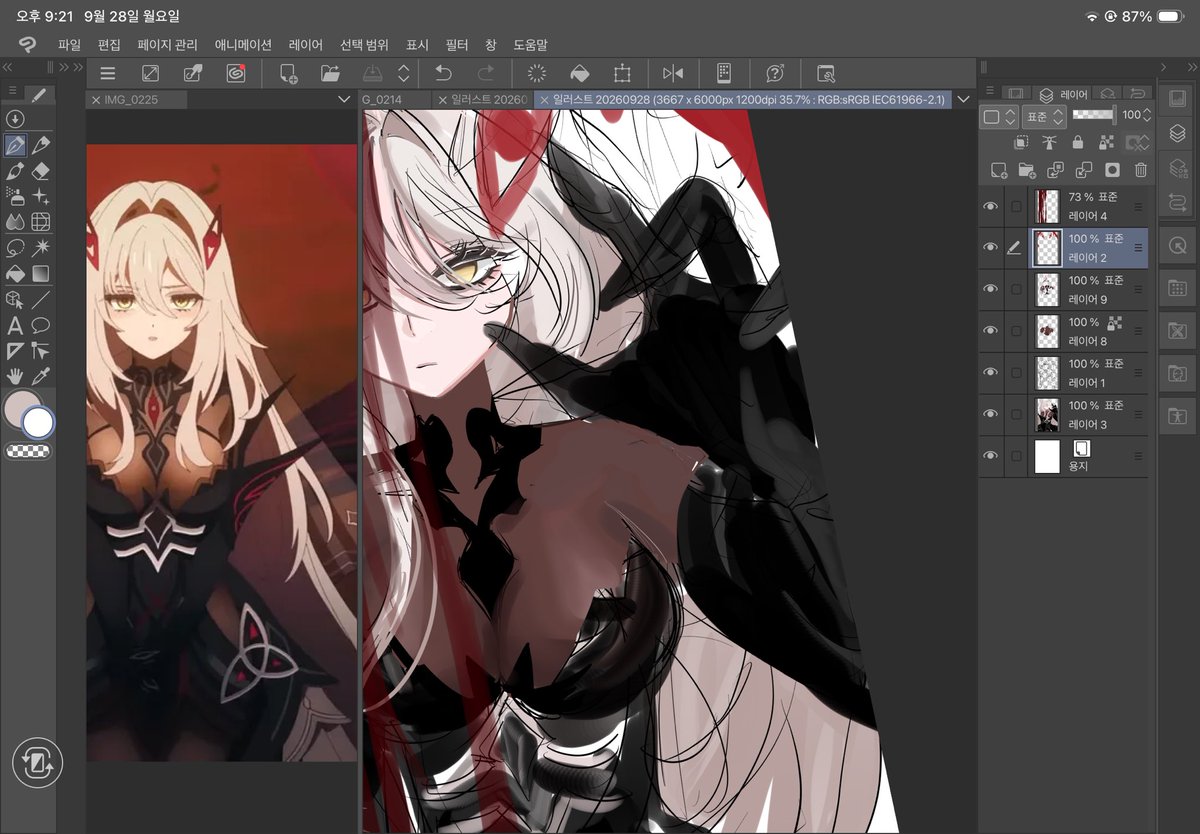Image resolution: width=1200 pixels, height=834 pixels.
Task: Select the Pen tool in the toolbox
Action: [x=15, y=145]
